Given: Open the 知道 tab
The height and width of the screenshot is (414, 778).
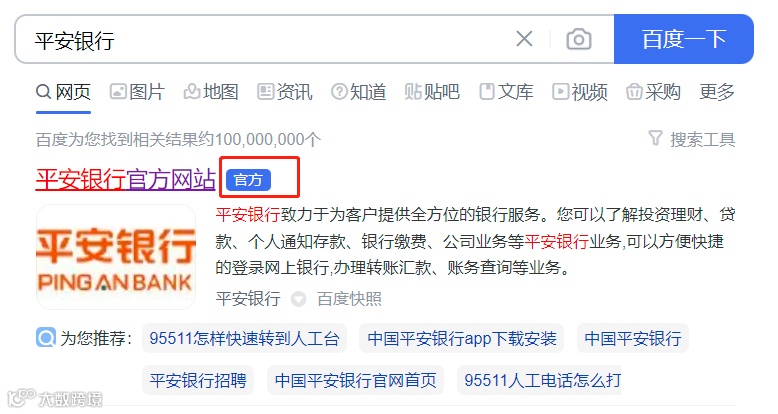Looking at the screenshot, I should 358,92.
